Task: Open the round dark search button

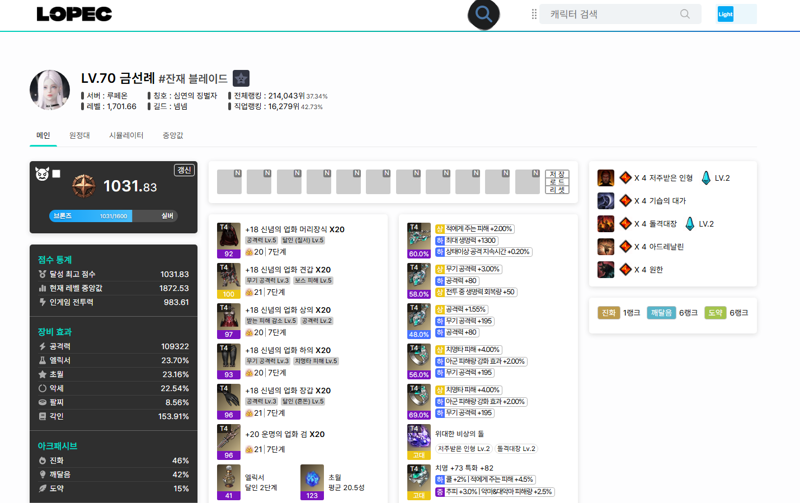Action: (x=483, y=14)
